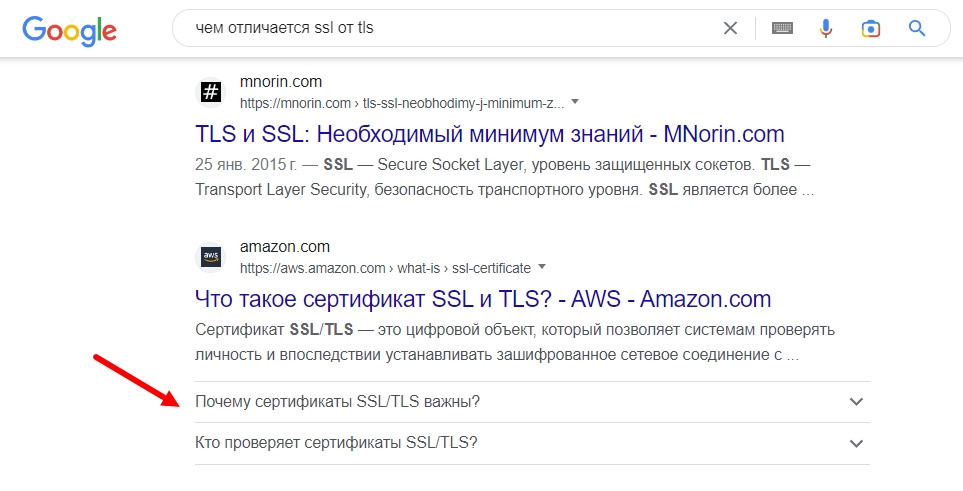Expand "Кто проверяет сертификаты SSL/TLS?" chevron

[x=855, y=443]
